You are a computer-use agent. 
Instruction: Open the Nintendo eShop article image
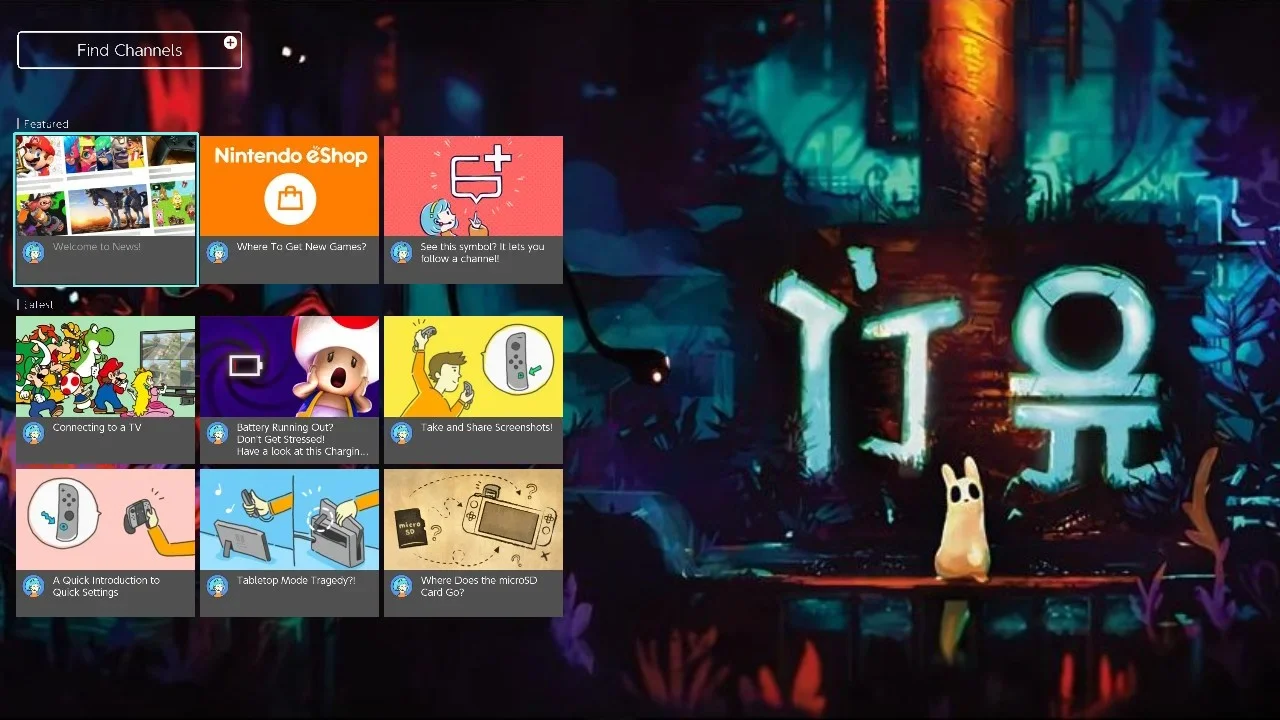point(290,186)
